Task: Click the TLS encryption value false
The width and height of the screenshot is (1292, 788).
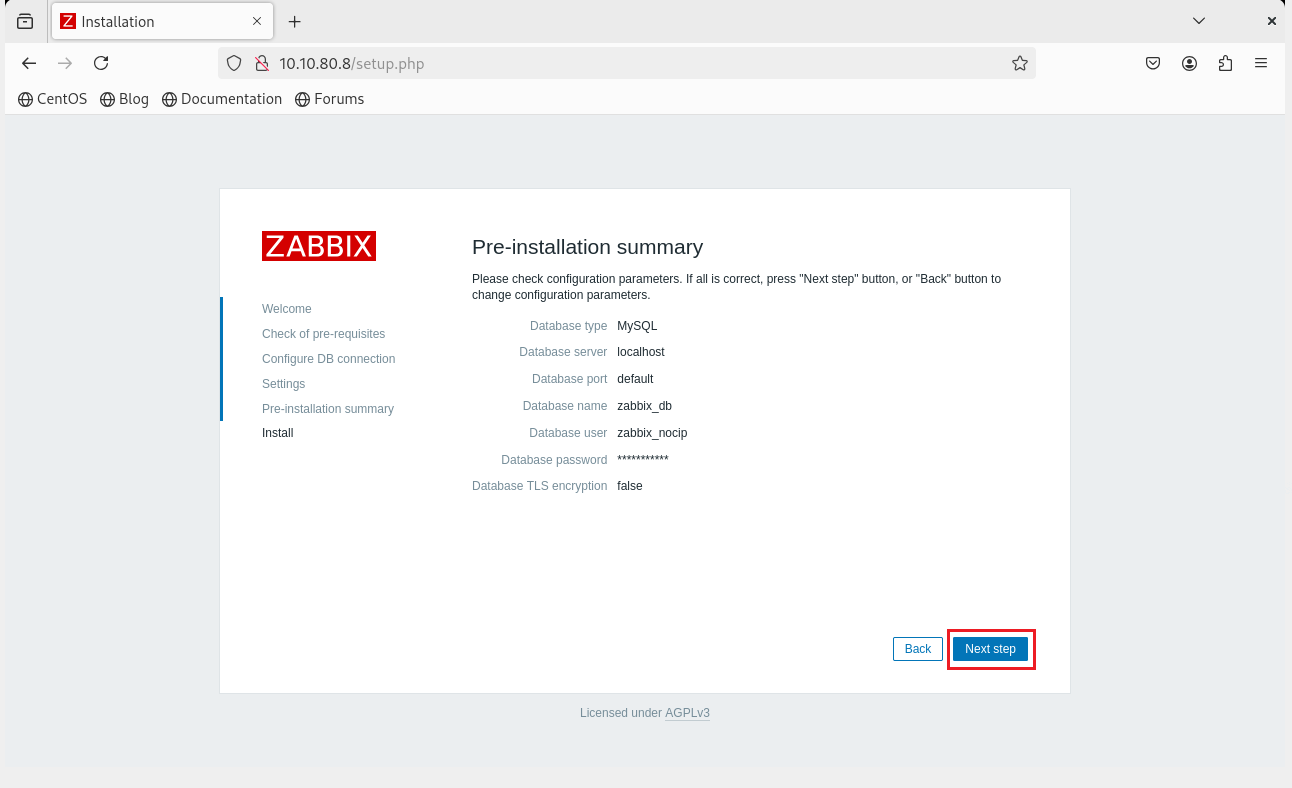Action: (x=630, y=486)
